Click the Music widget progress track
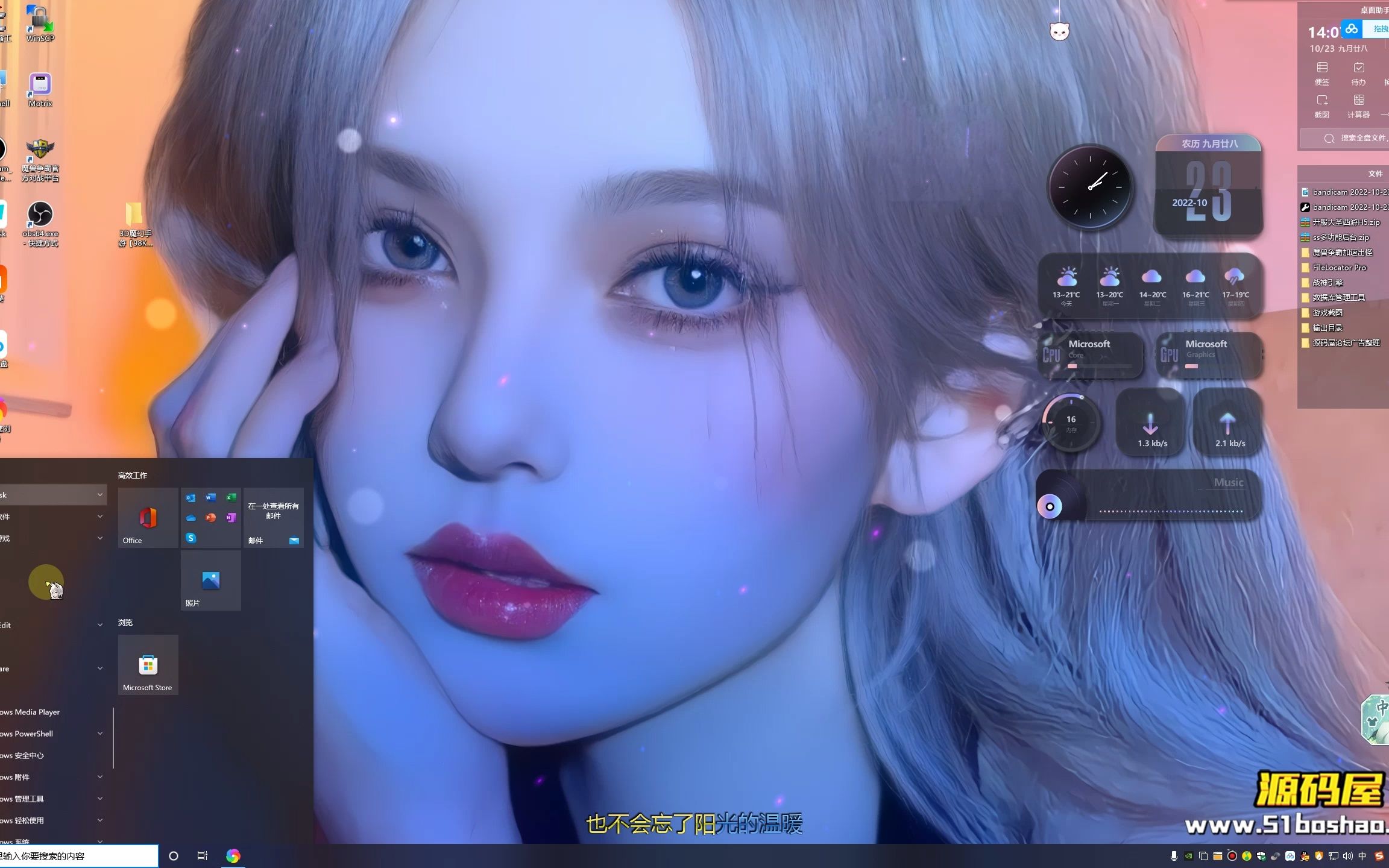Screen dimensions: 1389x868 pyautogui.click(x=1171, y=511)
